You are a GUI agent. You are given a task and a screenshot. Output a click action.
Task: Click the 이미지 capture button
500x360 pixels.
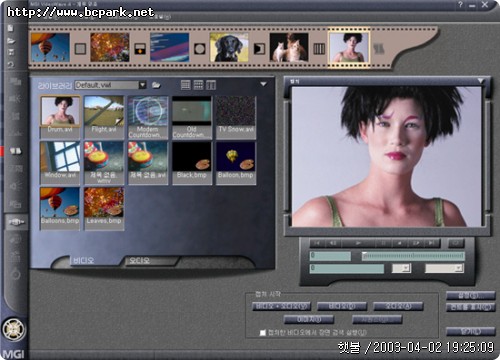click(309, 319)
